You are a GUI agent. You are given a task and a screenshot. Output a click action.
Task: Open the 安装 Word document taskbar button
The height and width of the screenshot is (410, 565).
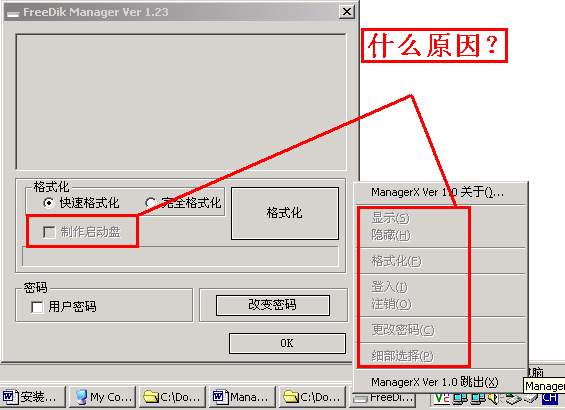[x=33, y=397]
